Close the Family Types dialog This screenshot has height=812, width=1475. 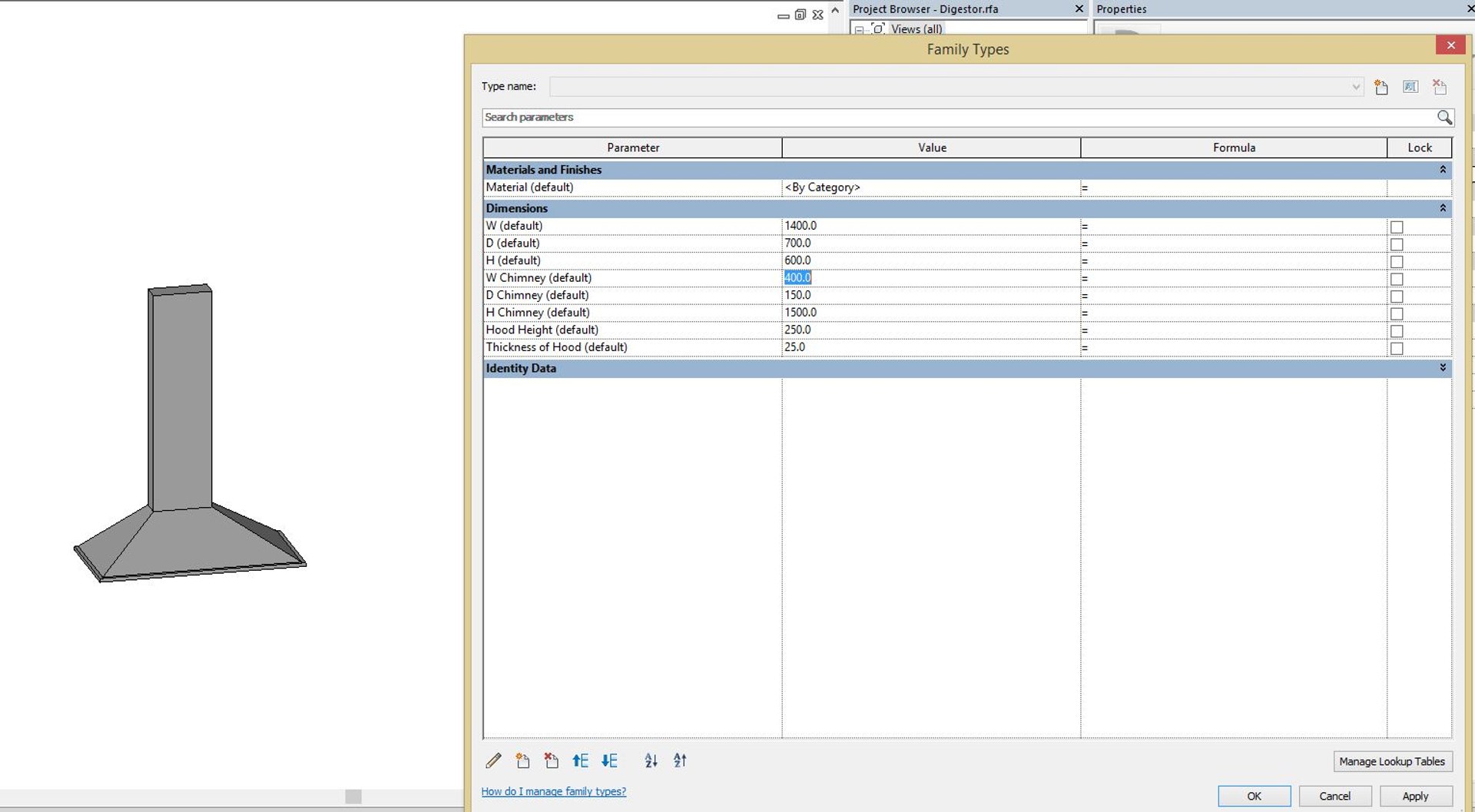[x=1450, y=45]
